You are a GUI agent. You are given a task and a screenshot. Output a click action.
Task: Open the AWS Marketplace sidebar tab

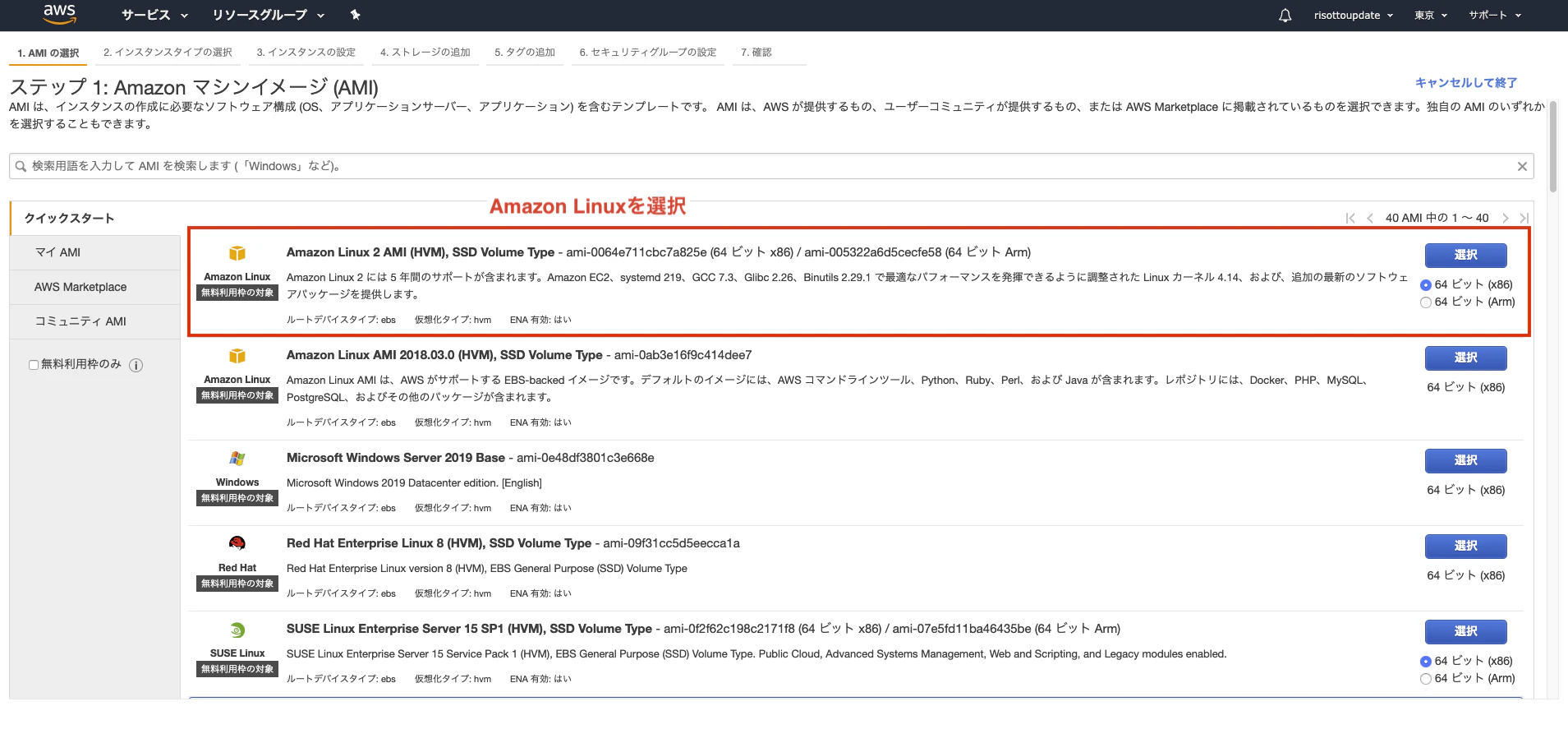coord(95,287)
